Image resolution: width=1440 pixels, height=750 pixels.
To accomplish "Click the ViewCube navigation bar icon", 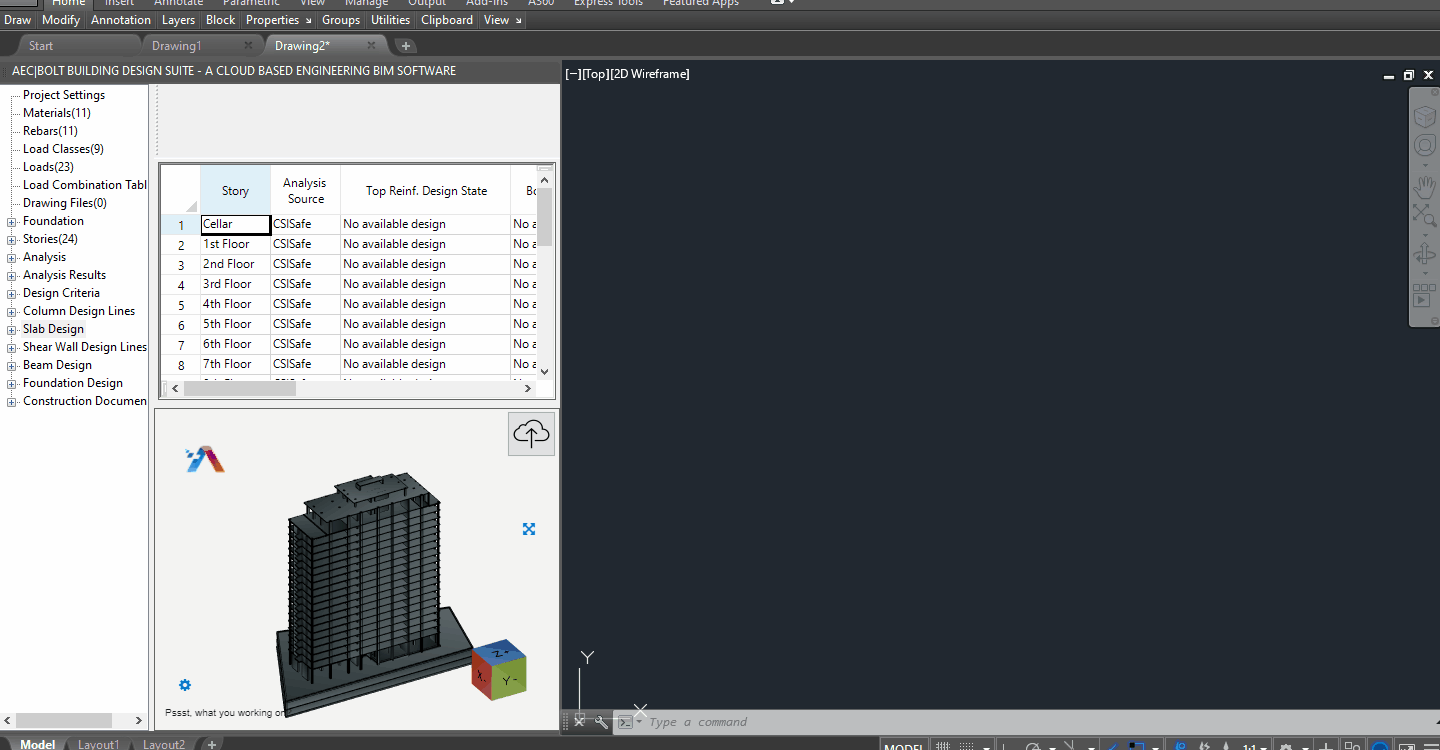I will pyautogui.click(x=1424, y=117).
